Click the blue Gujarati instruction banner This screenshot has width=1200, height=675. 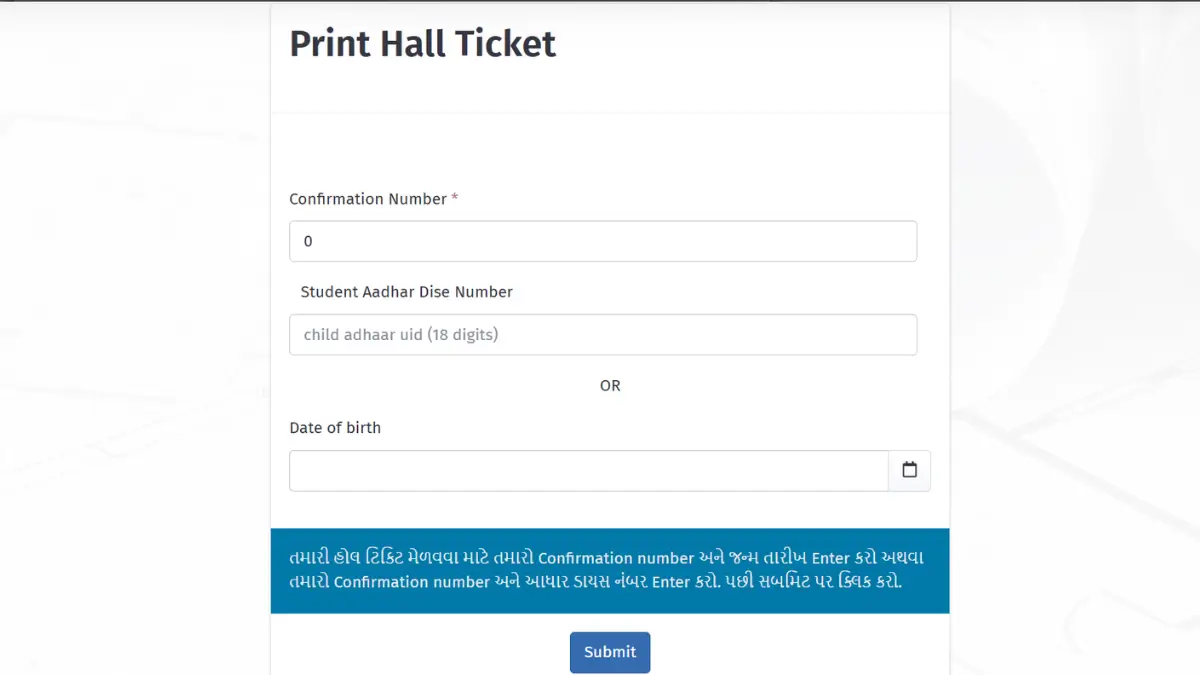[610, 570]
